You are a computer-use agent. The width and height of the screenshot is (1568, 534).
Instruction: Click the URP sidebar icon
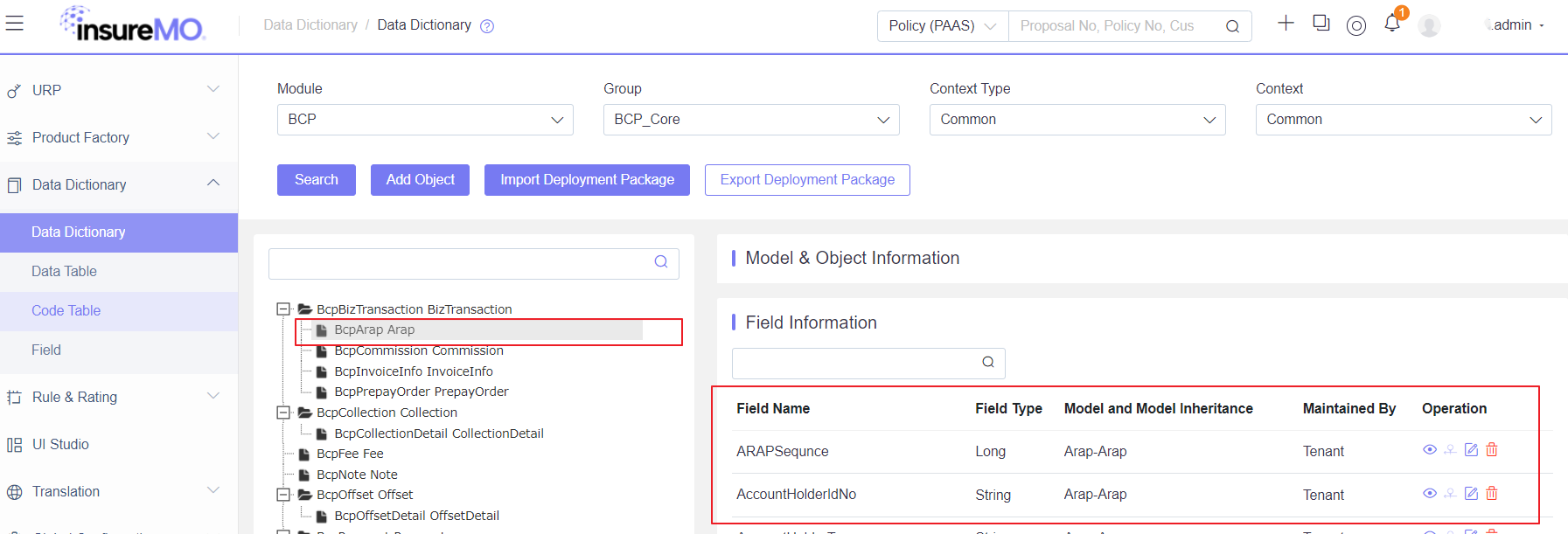14,90
